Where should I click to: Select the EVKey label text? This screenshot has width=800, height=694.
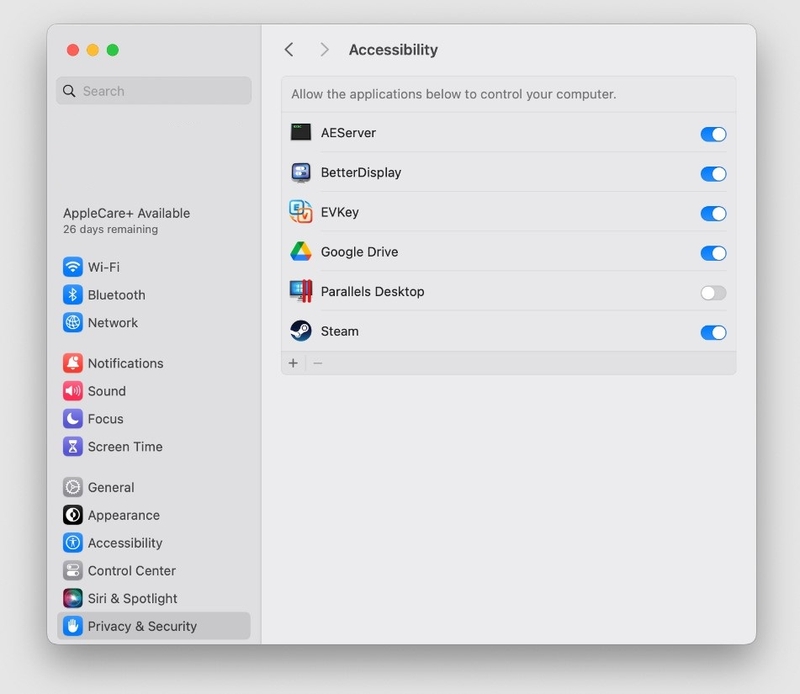tap(340, 212)
